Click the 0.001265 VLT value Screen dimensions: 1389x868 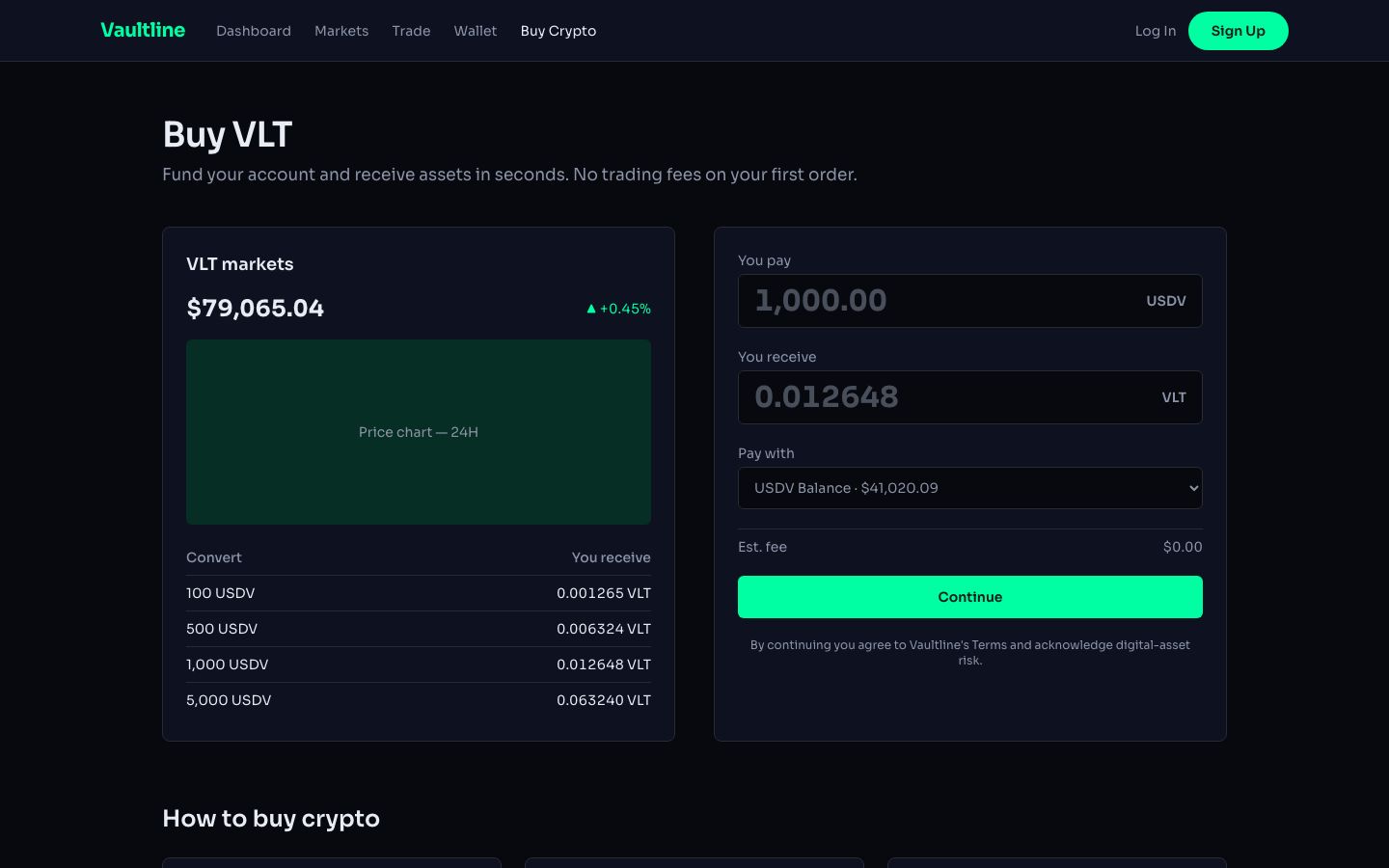tap(604, 593)
